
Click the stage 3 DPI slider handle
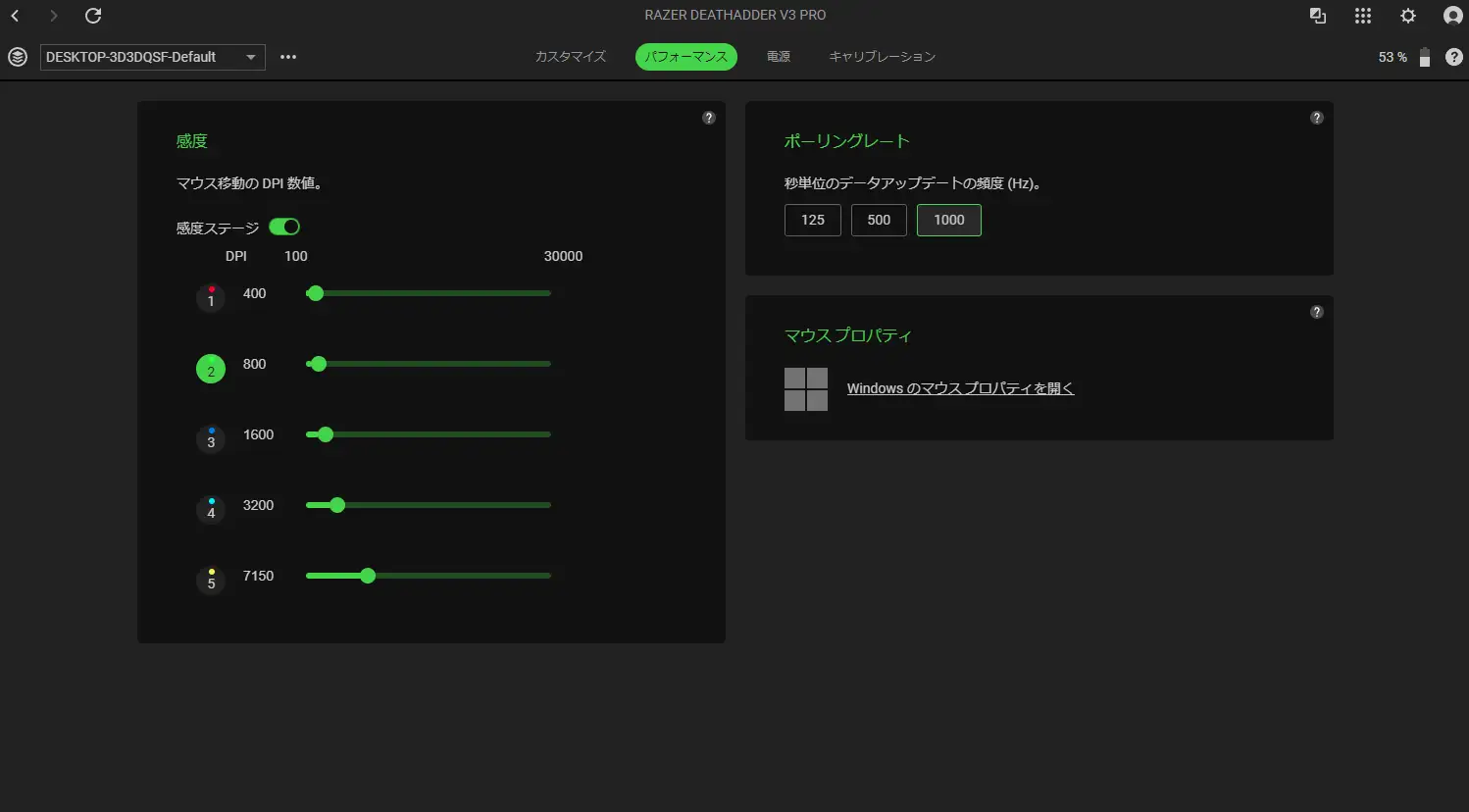pyautogui.click(x=326, y=434)
